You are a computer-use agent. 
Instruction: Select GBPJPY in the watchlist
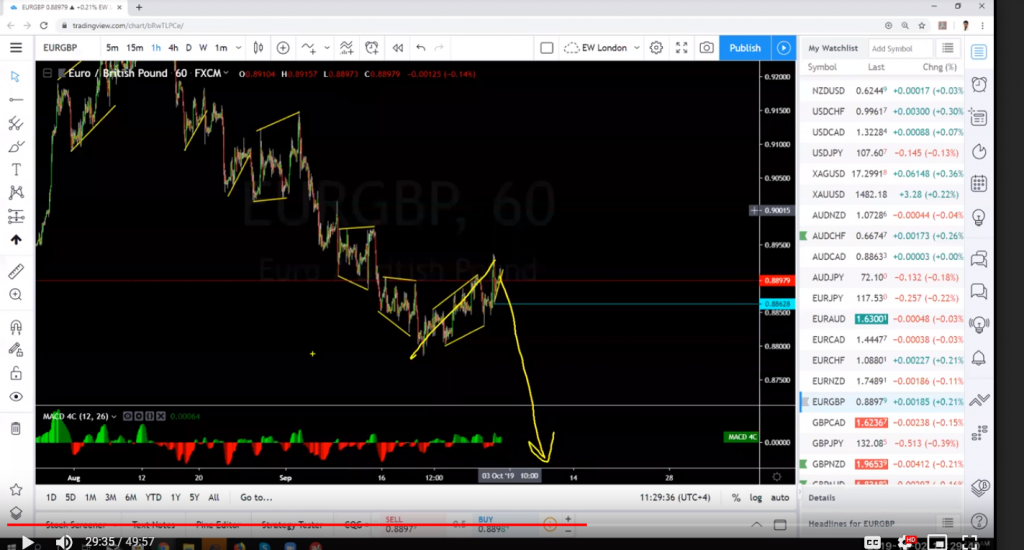(883, 443)
